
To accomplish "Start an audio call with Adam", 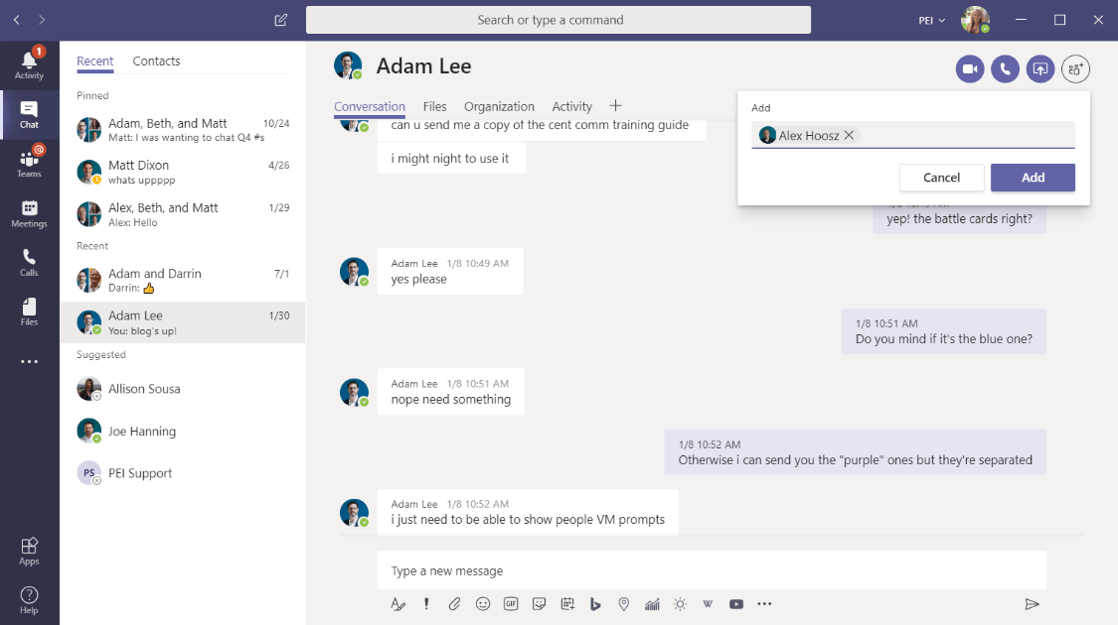I will click(1005, 69).
